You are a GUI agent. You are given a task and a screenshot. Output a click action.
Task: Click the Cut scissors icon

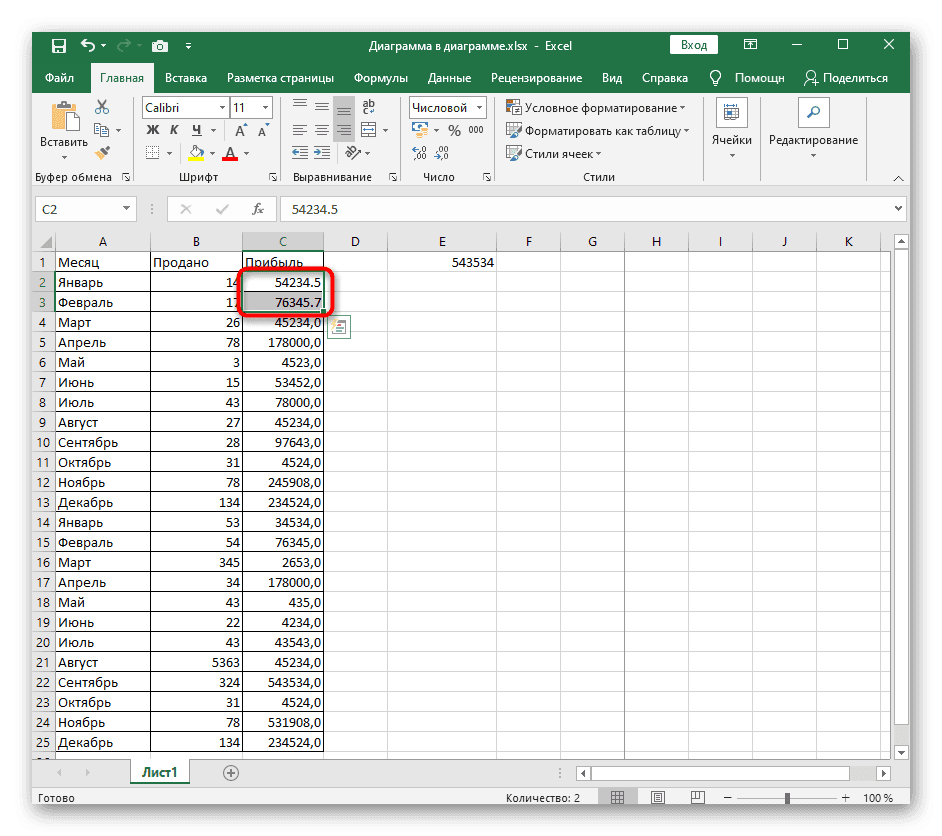pos(102,108)
